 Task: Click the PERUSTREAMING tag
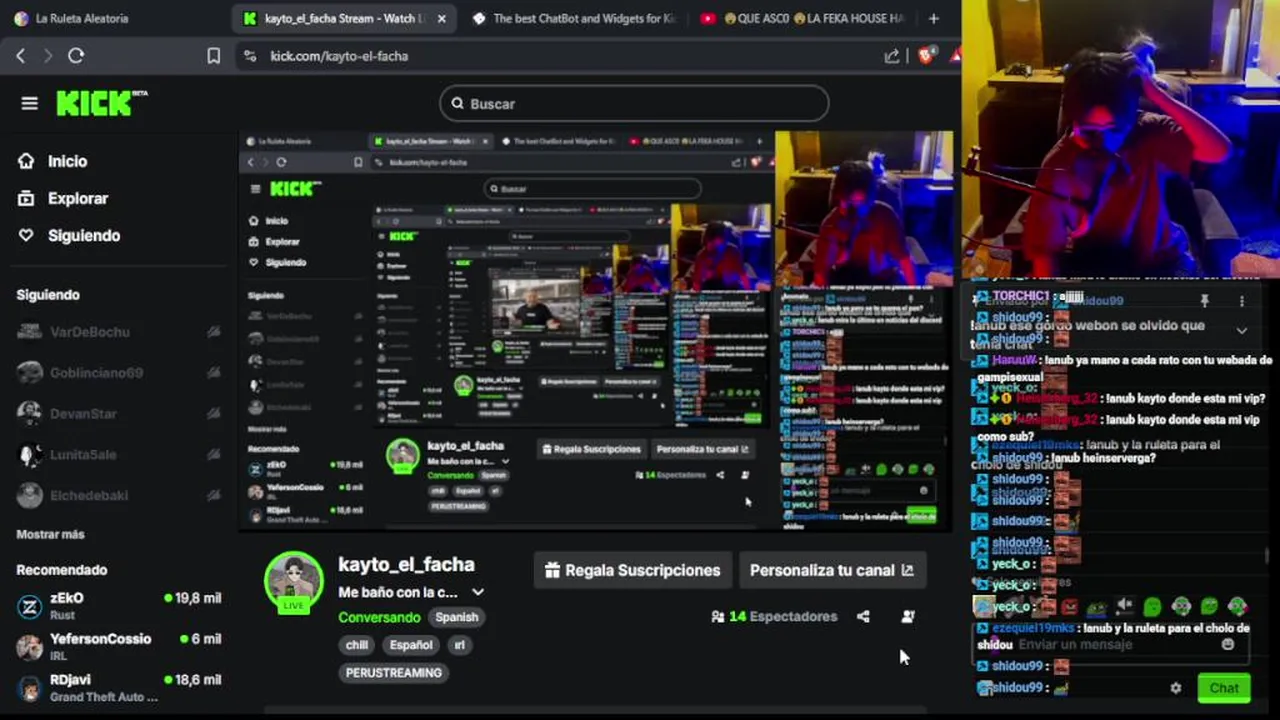[x=393, y=673]
